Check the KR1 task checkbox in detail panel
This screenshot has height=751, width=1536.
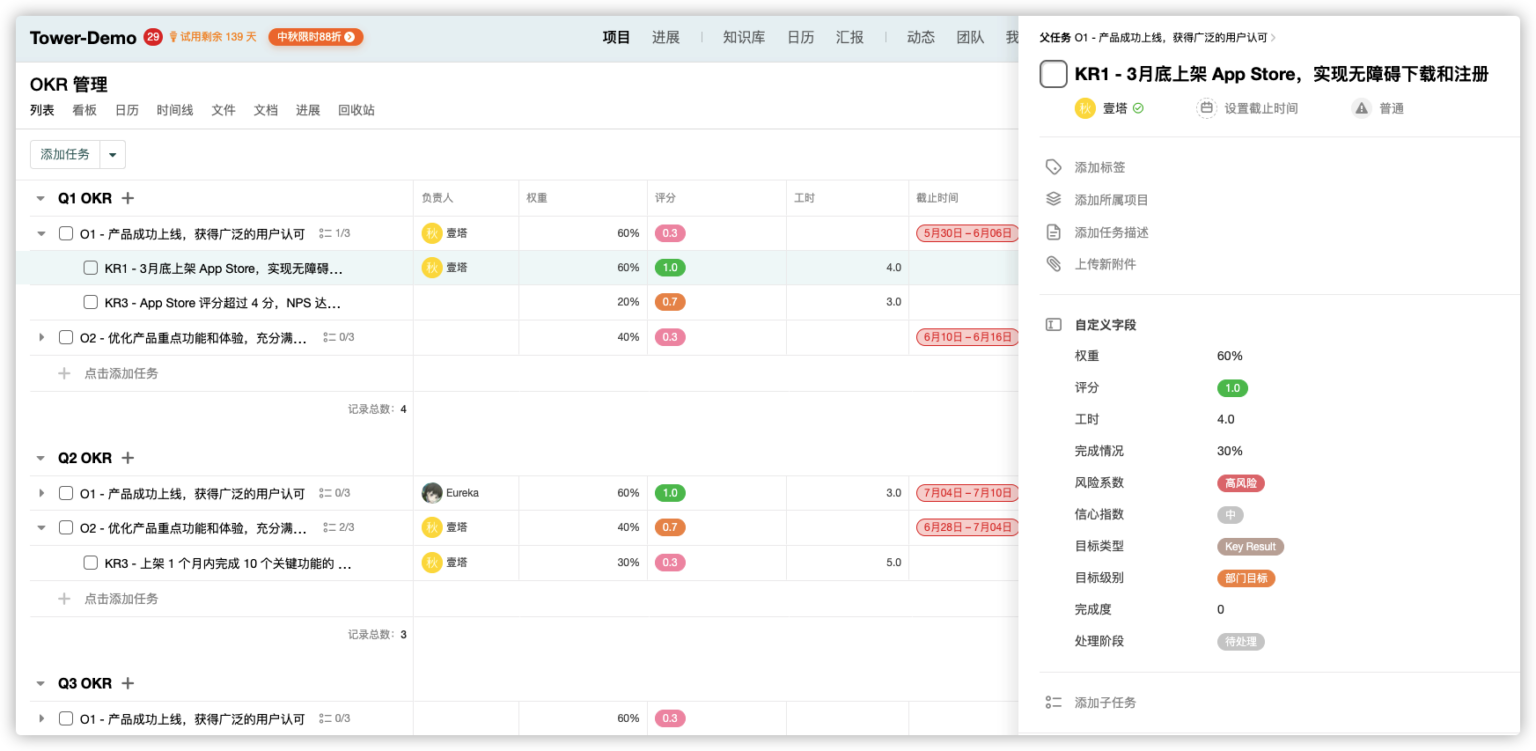[x=1053, y=74]
